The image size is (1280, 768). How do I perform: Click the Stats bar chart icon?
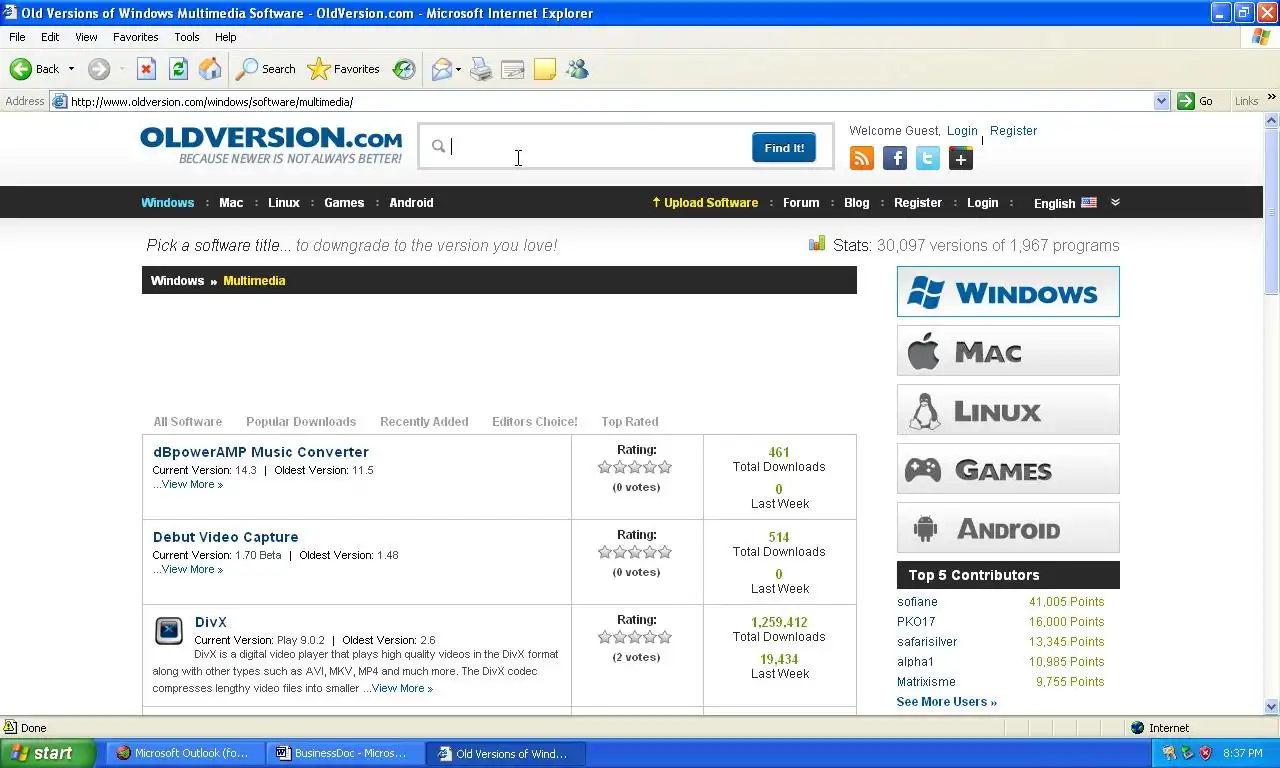coord(817,244)
